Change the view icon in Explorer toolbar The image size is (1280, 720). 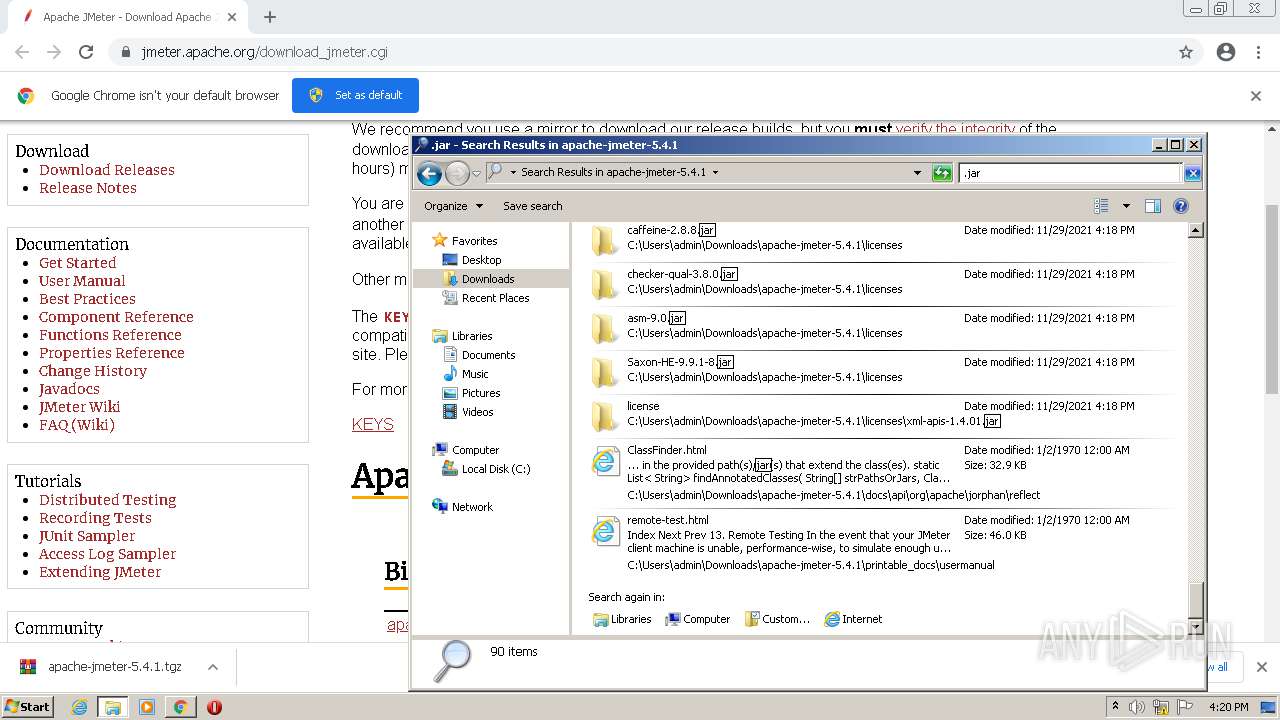1101,206
